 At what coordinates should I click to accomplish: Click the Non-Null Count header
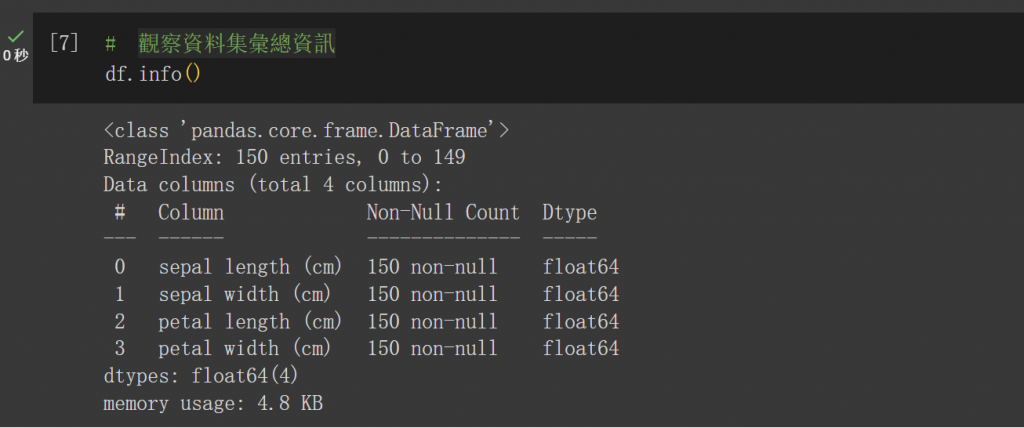click(443, 212)
